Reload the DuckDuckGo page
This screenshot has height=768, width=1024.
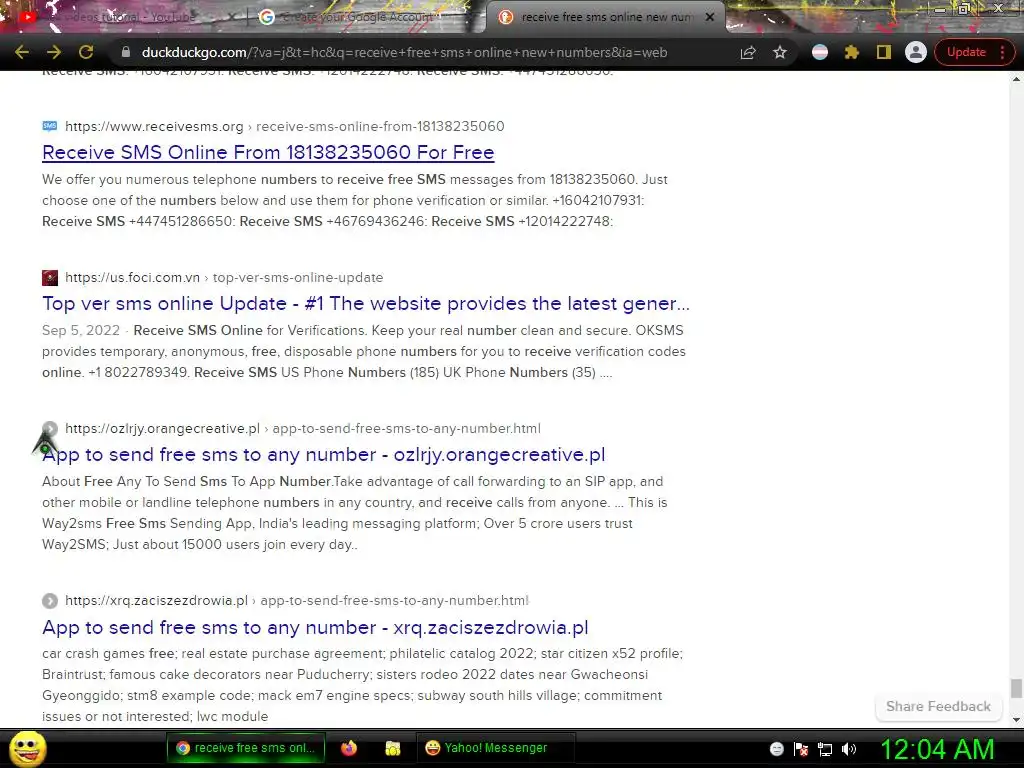86,52
